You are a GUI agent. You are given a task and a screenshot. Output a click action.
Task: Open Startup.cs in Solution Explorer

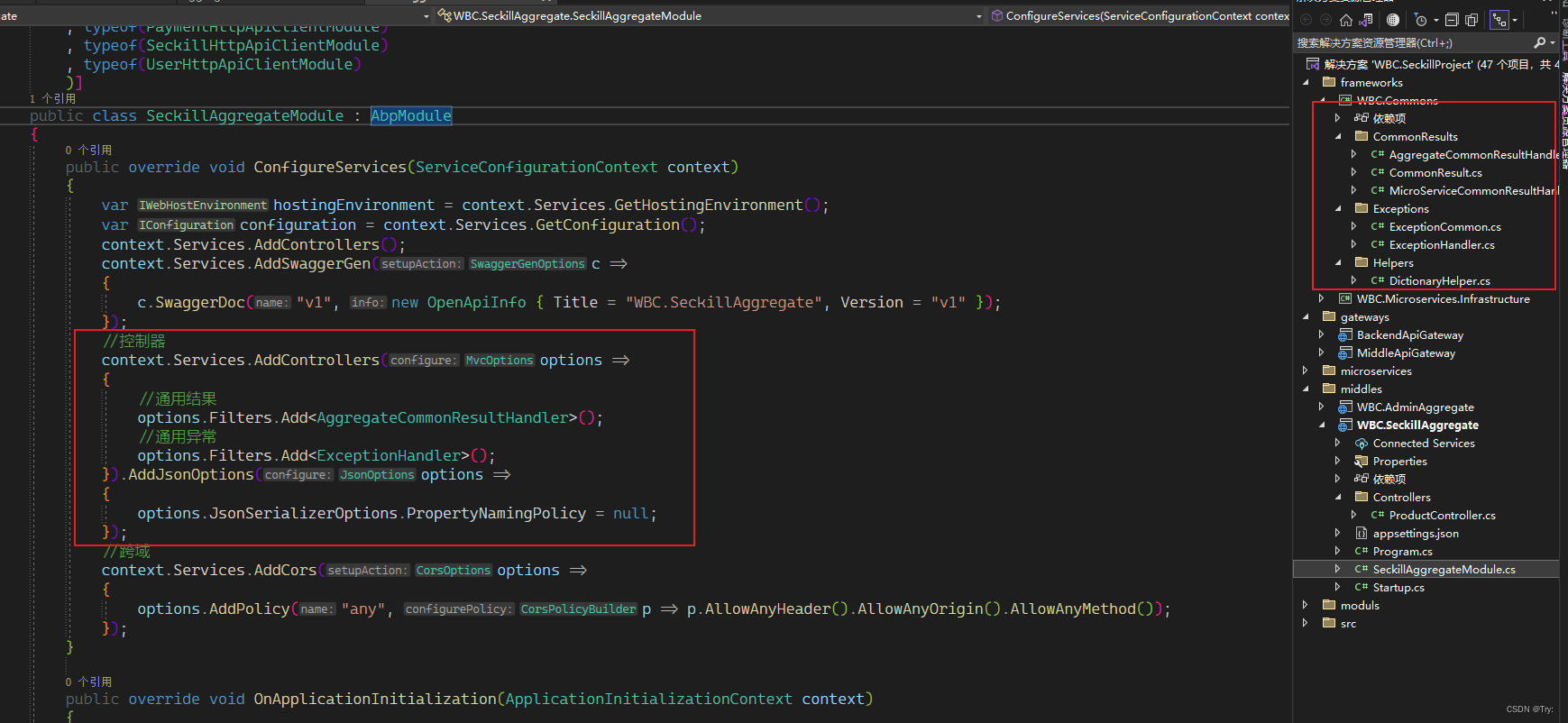(x=1398, y=587)
